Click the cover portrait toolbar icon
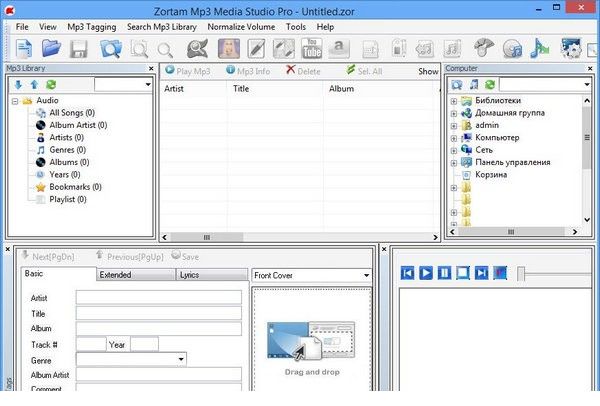 click(x=229, y=49)
